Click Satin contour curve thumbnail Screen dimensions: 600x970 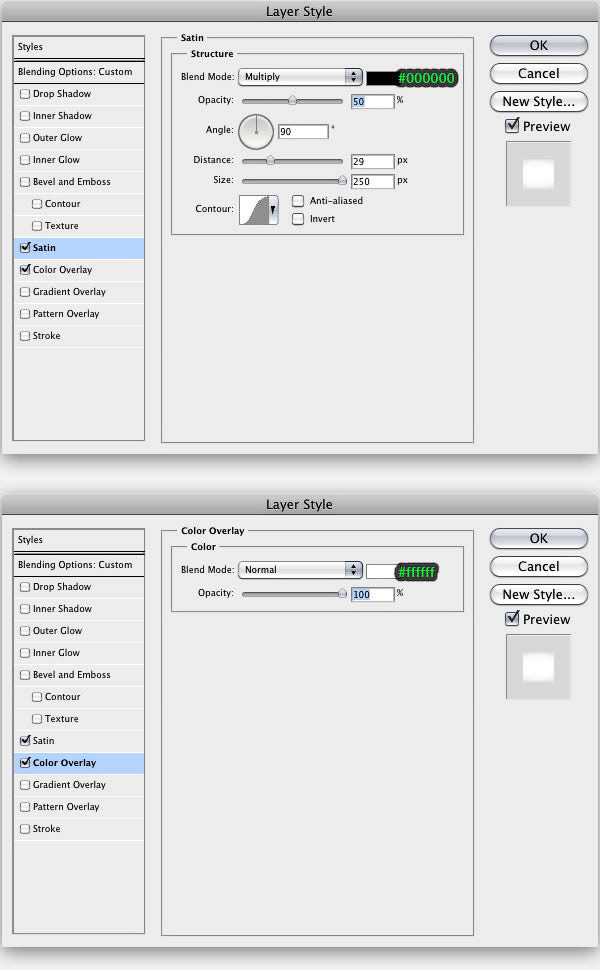[x=254, y=210]
